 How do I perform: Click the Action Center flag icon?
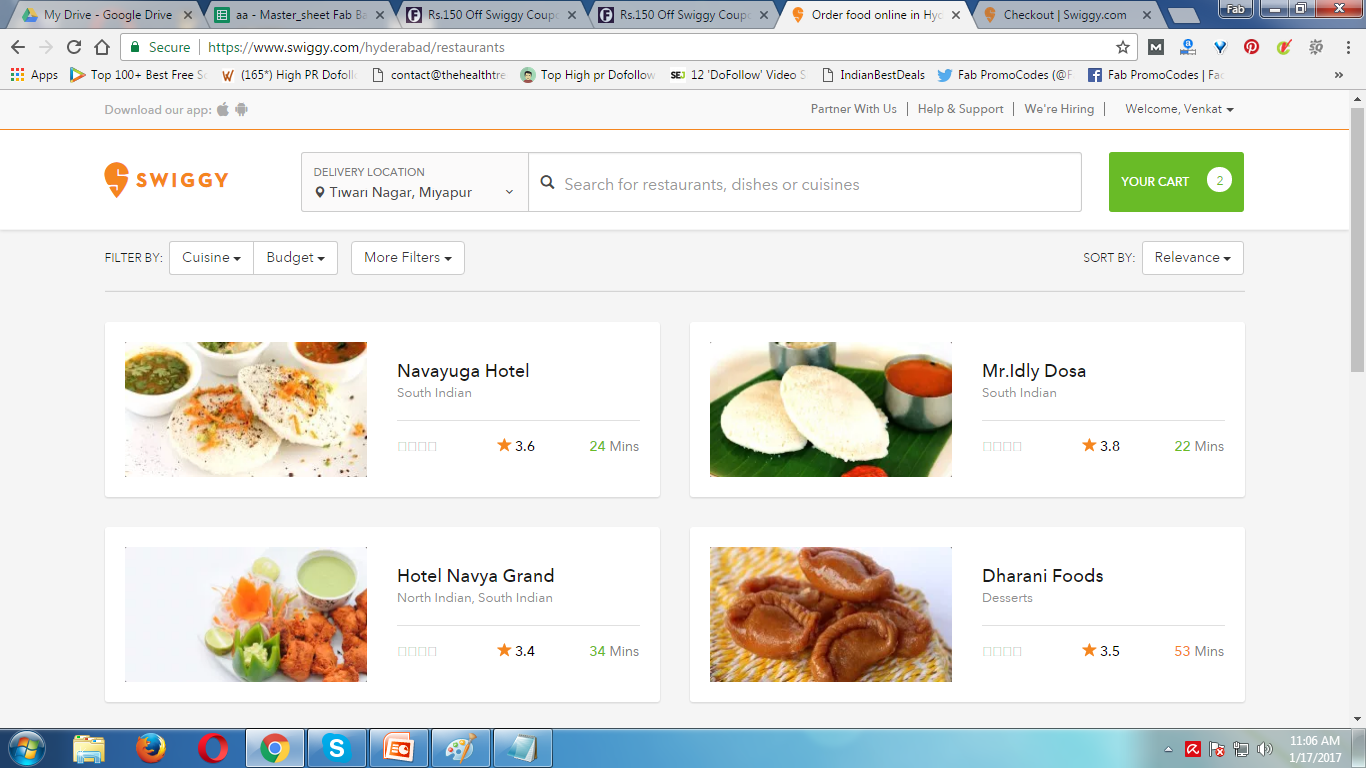1217,749
